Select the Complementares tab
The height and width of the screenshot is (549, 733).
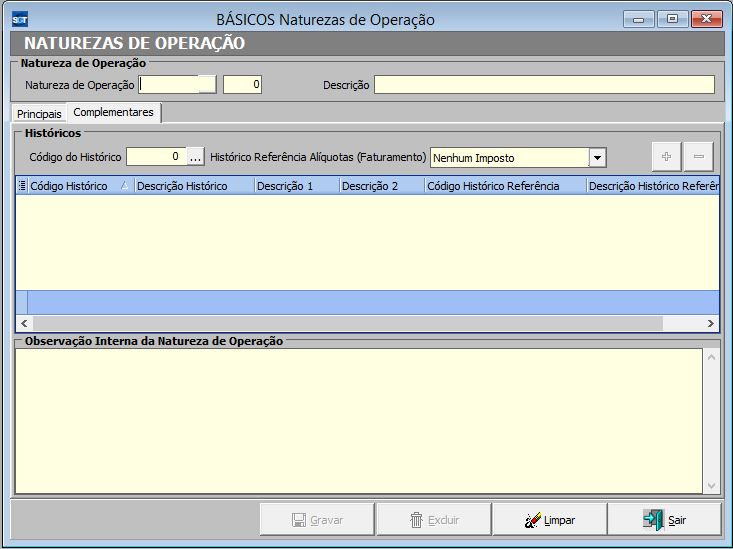coord(113,113)
